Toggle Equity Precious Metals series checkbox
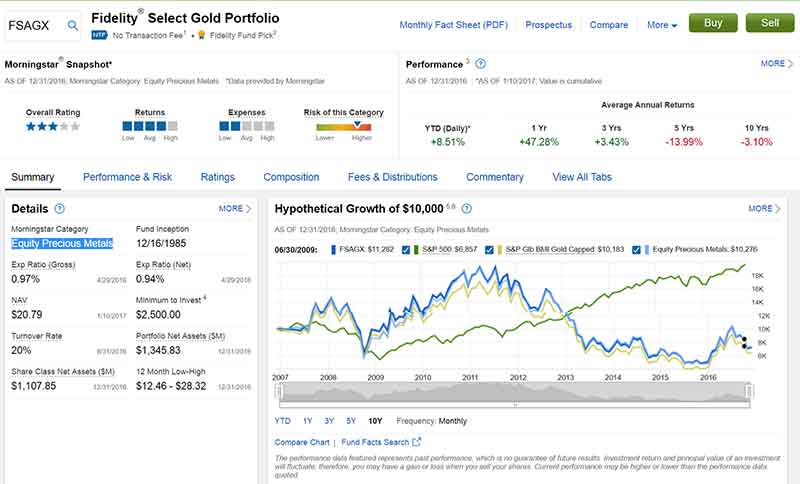The image size is (800, 484). point(636,250)
